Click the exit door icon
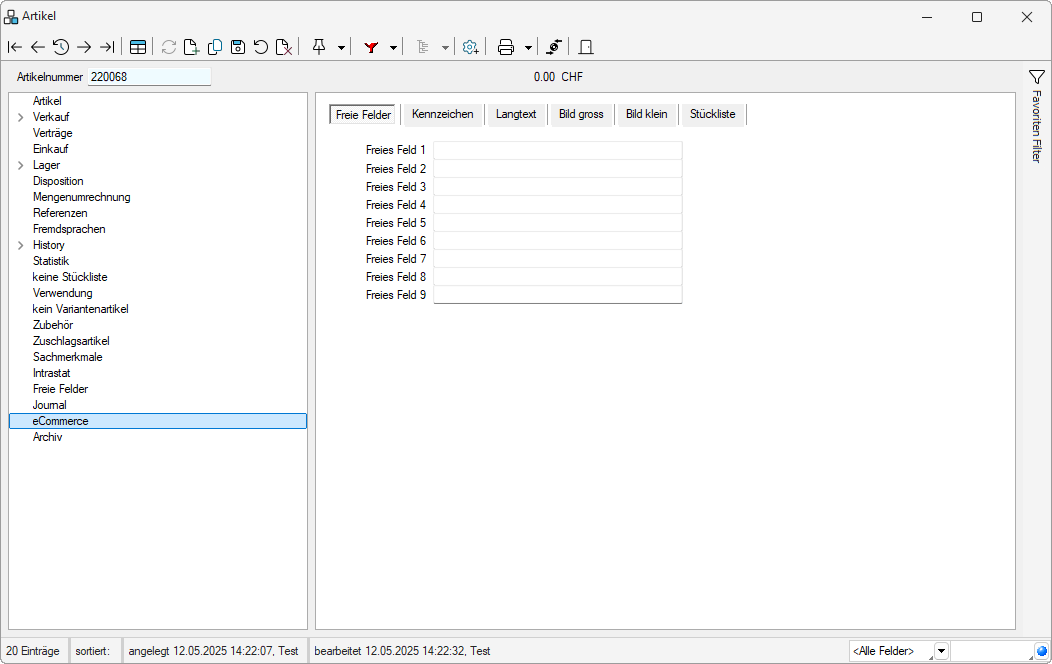Screen dimensions: 1052x664 tap(586, 47)
